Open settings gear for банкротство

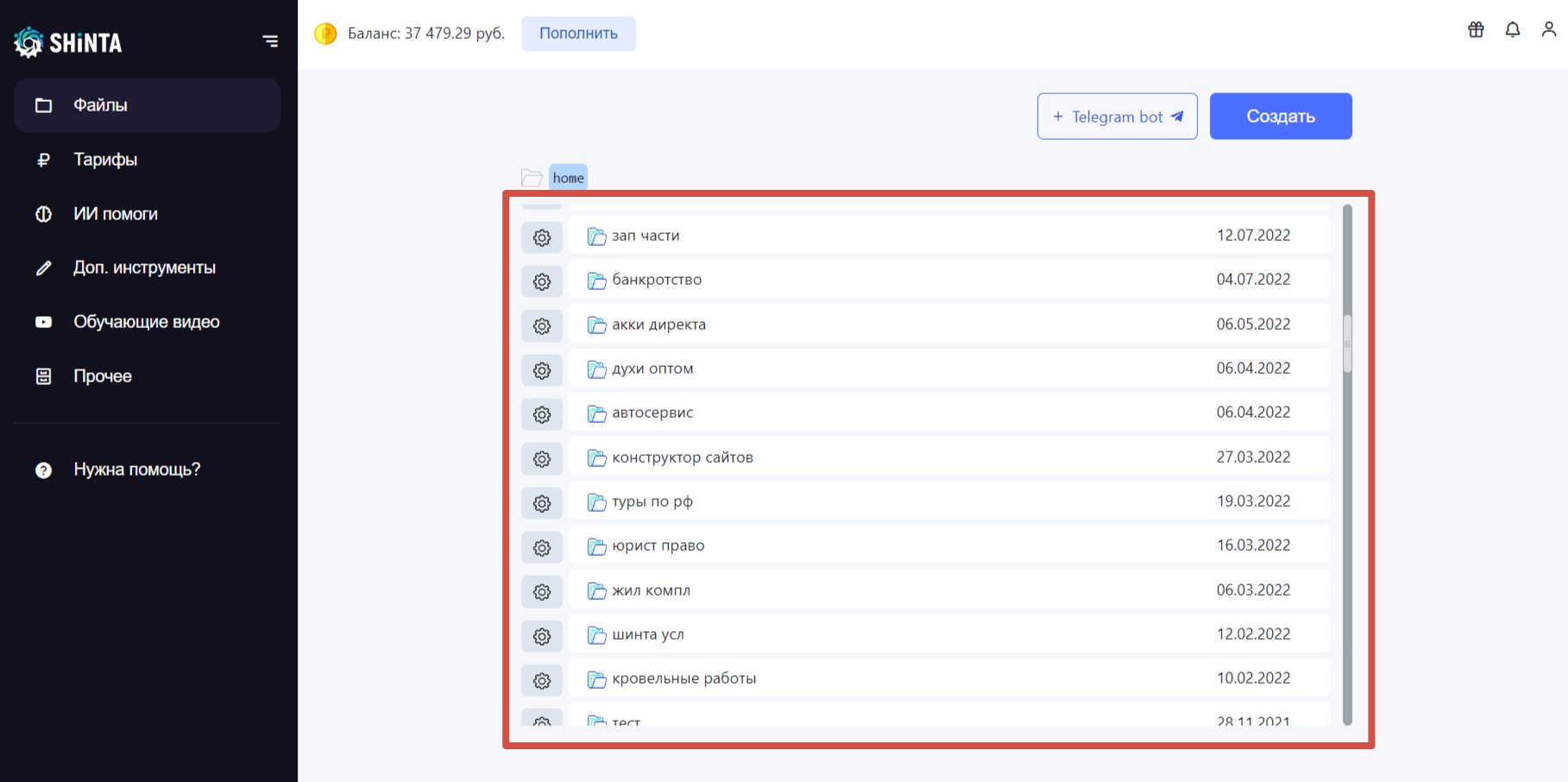tap(542, 281)
